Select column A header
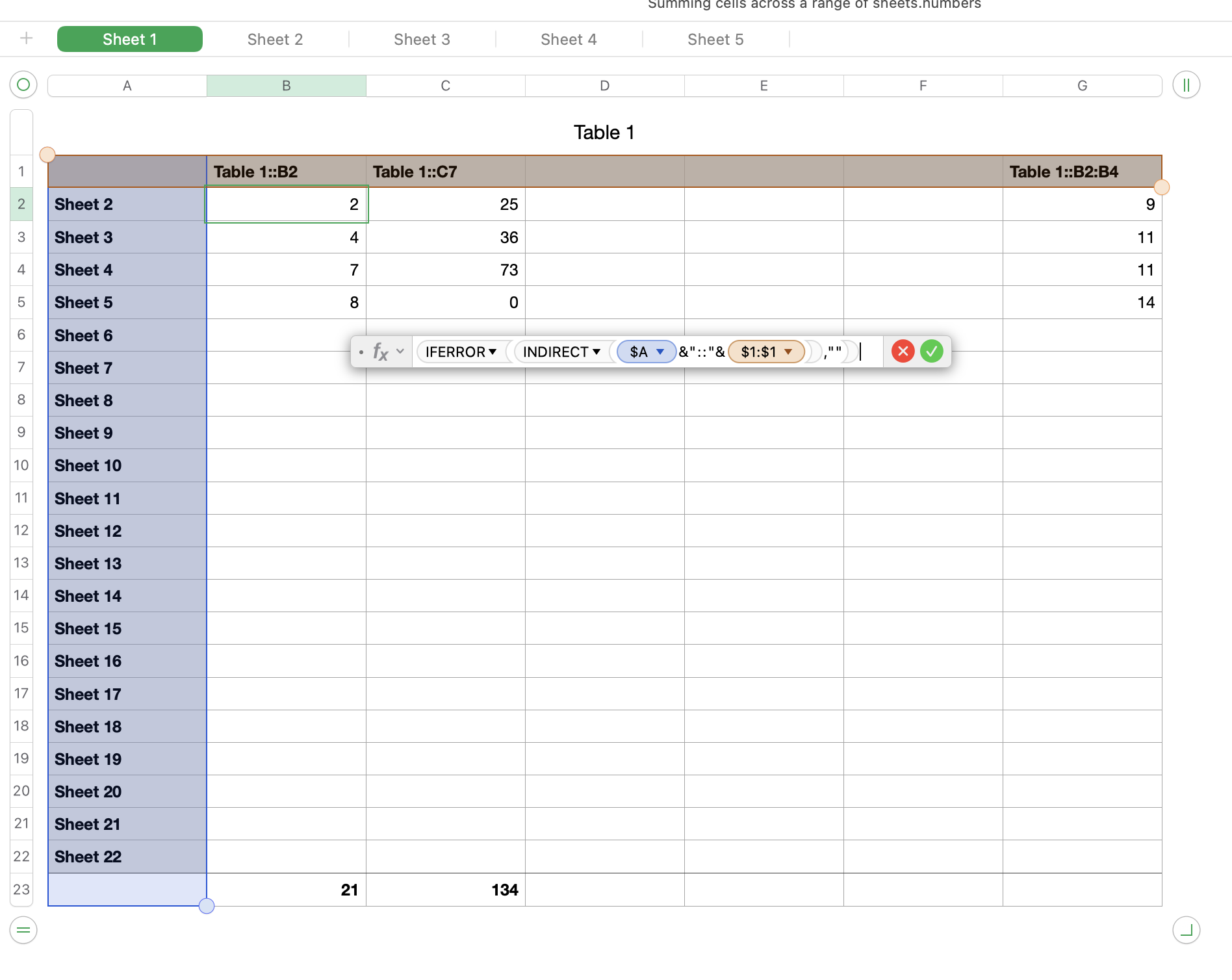Viewport: 1232px width, 980px height. point(127,86)
